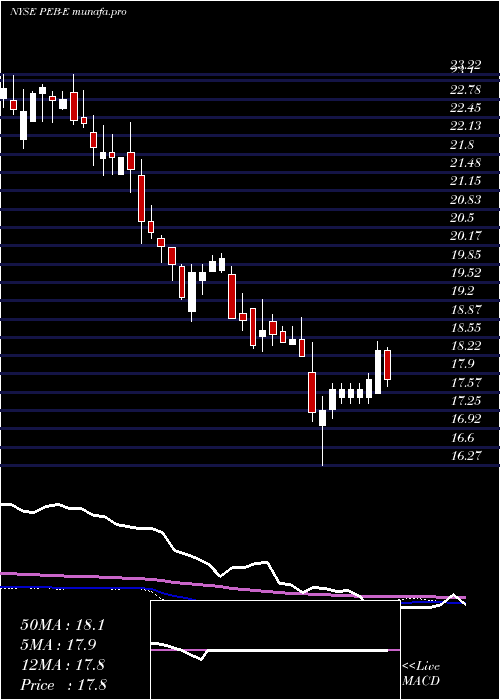Click the 19.85 price axis label

pyautogui.click(x=466, y=255)
